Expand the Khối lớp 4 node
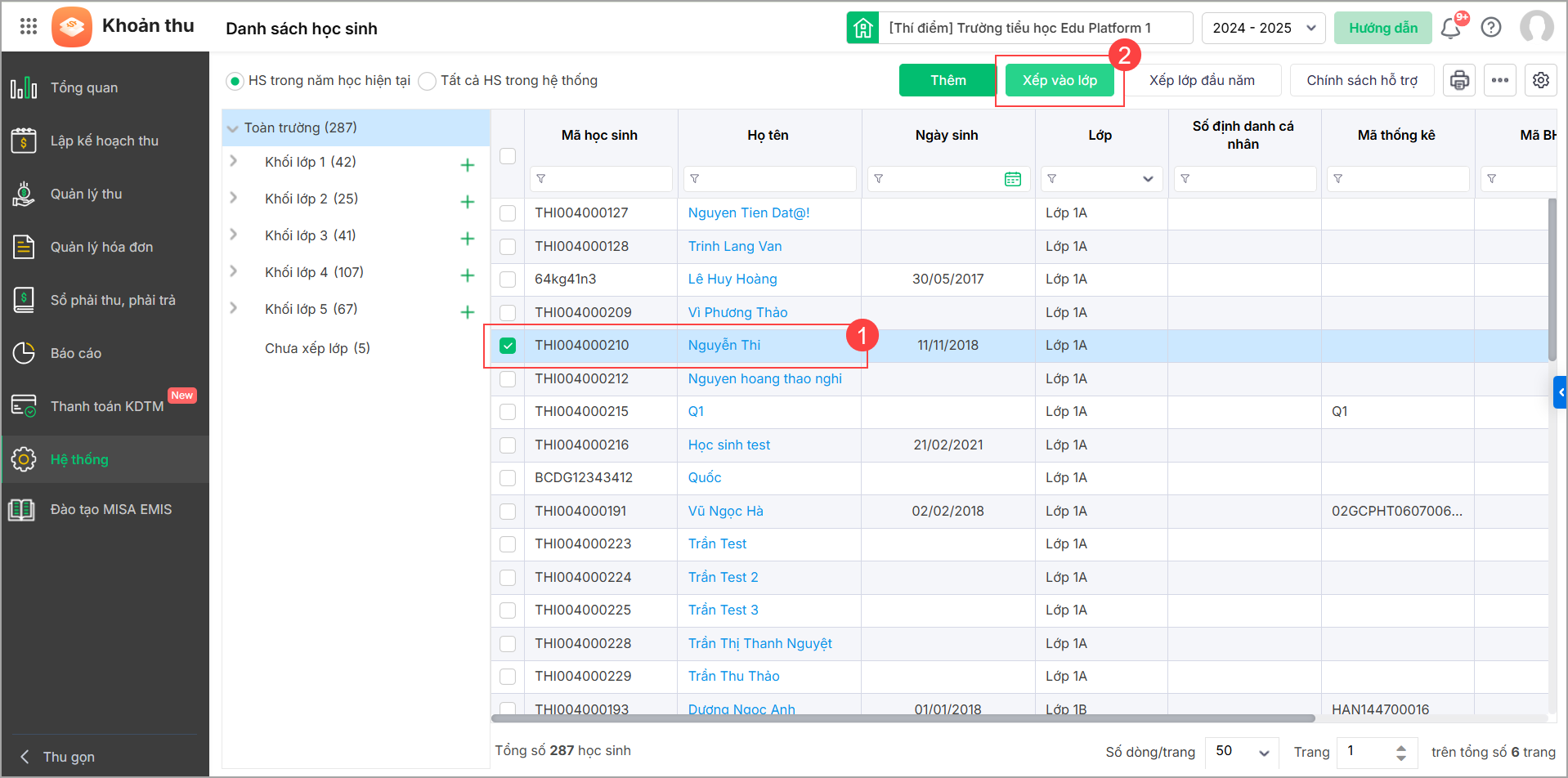Image resolution: width=1568 pixels, height=778 pixels. click(x=234, y=271)
